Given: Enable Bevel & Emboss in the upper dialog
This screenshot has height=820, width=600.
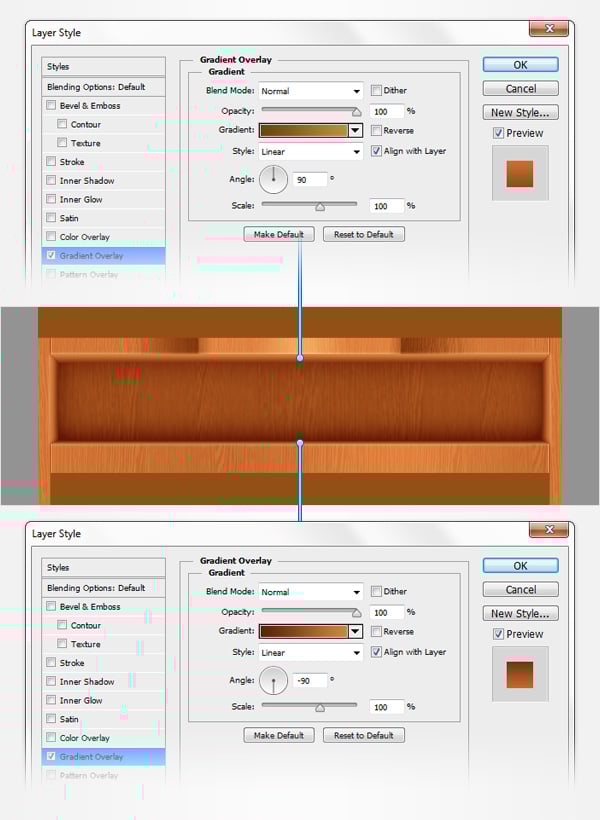Looking at the screenshot, I should click(51, 106).
